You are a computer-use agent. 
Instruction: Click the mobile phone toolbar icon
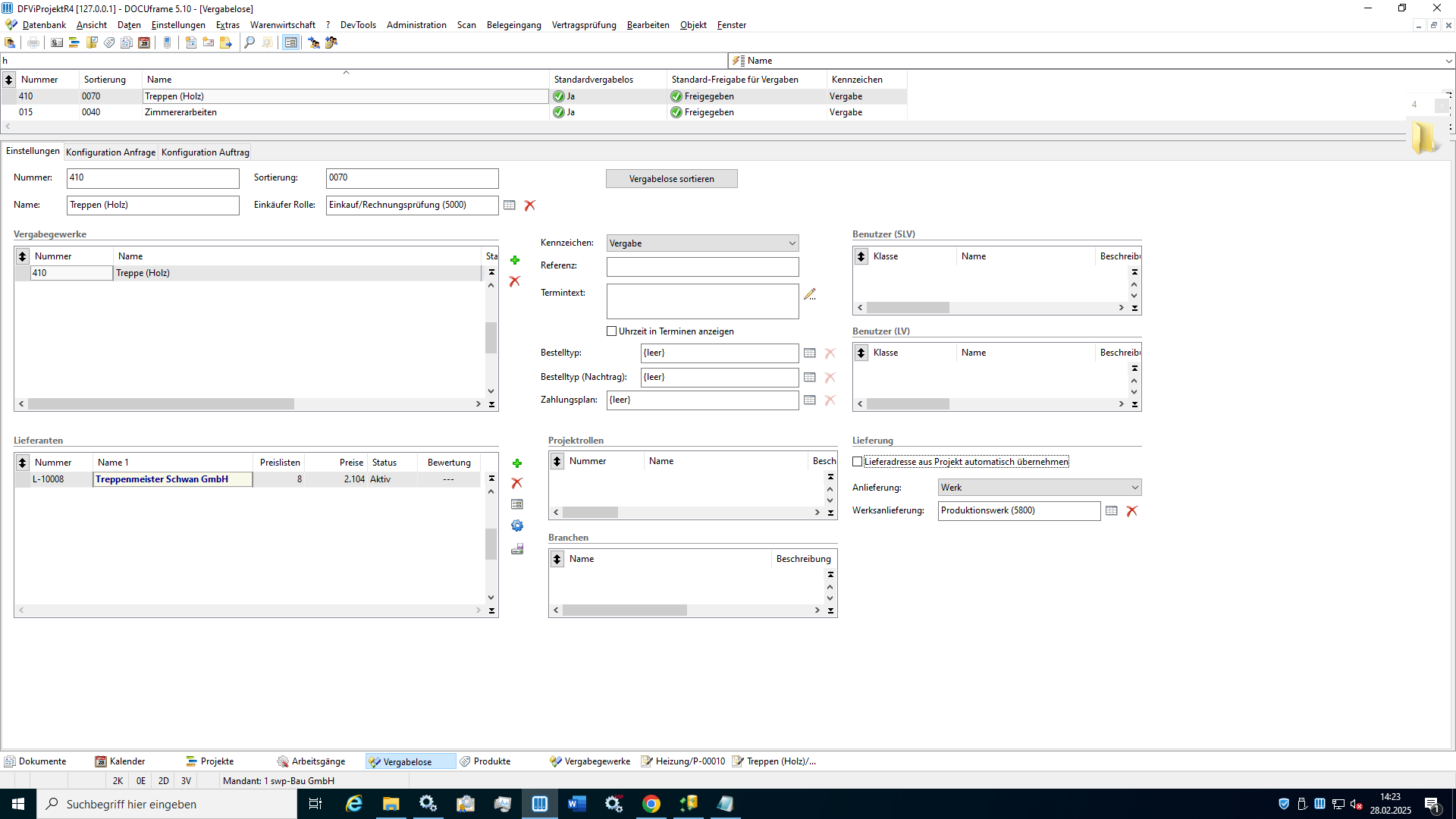(168, 43)
